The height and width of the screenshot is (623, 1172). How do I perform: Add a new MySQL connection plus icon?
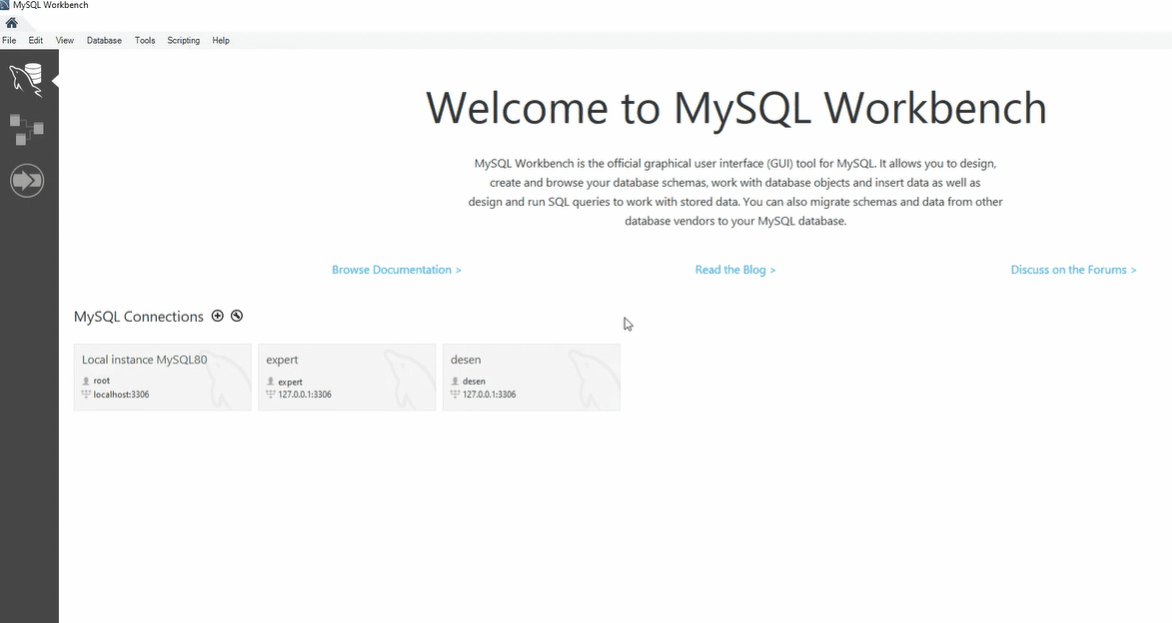[x=218, y=316]
